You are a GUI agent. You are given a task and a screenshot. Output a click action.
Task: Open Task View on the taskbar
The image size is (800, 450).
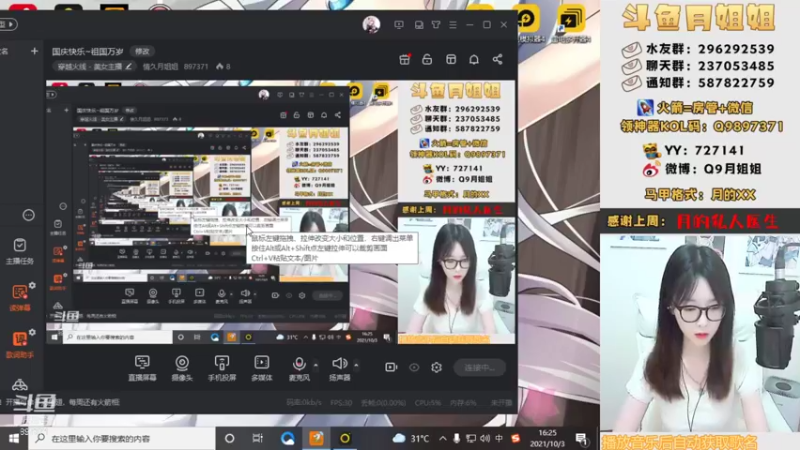(258, 438)
